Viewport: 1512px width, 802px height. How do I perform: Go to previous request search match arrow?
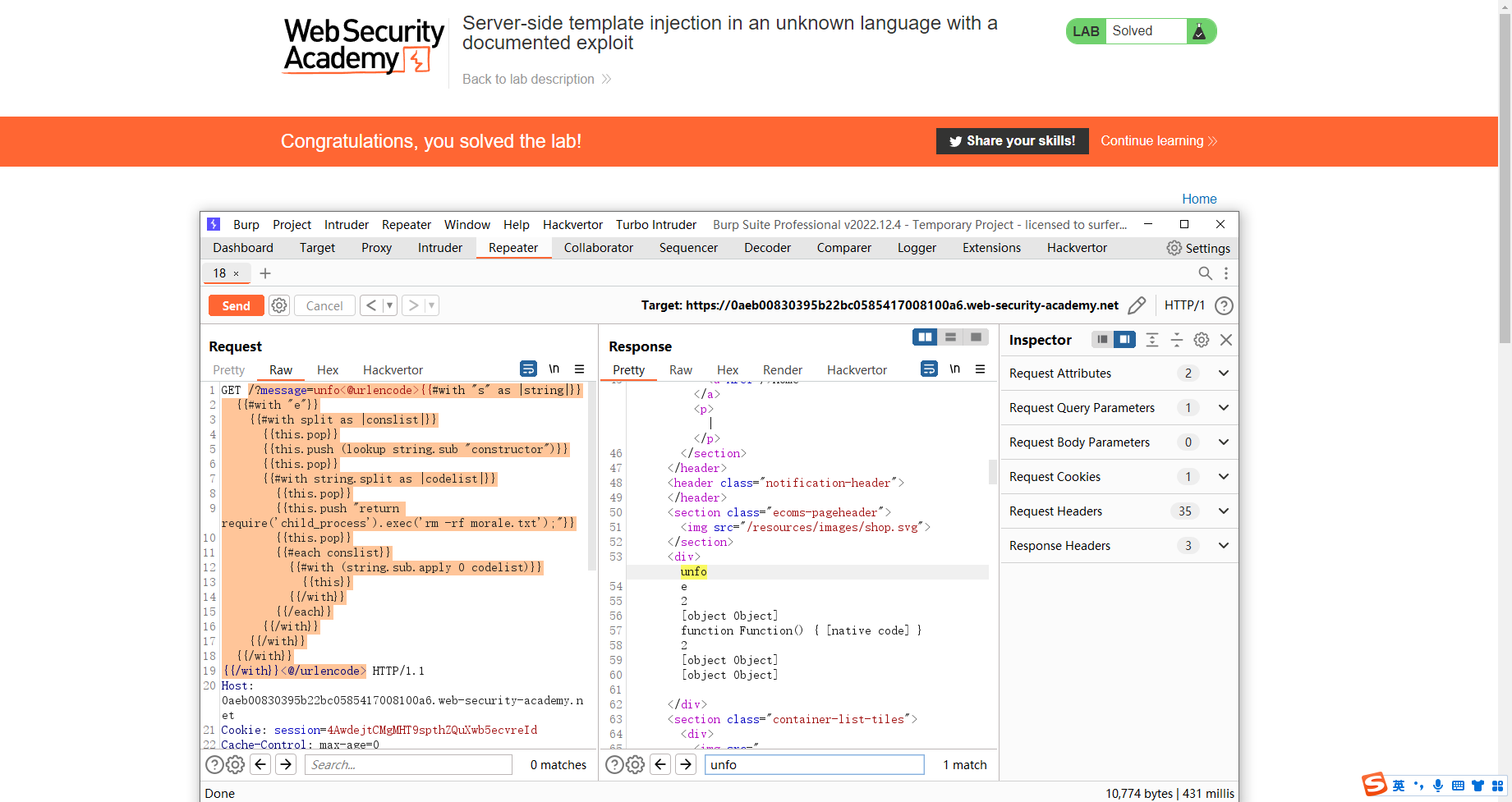261,765
